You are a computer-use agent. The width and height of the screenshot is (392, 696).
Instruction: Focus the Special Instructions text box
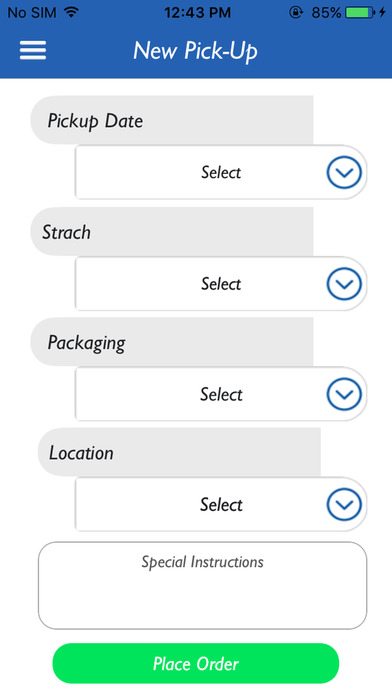(x=202, y=585)
